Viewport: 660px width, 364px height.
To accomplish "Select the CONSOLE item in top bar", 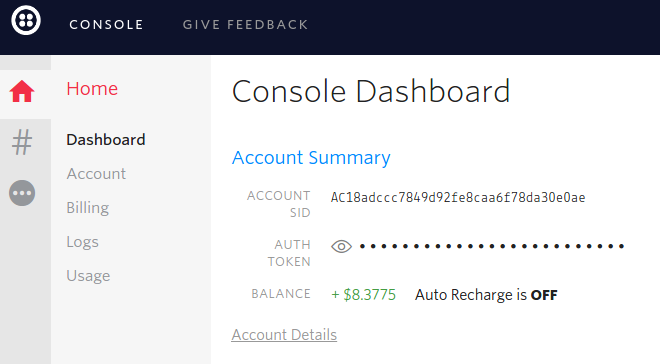I will click(x=106, y=25).
